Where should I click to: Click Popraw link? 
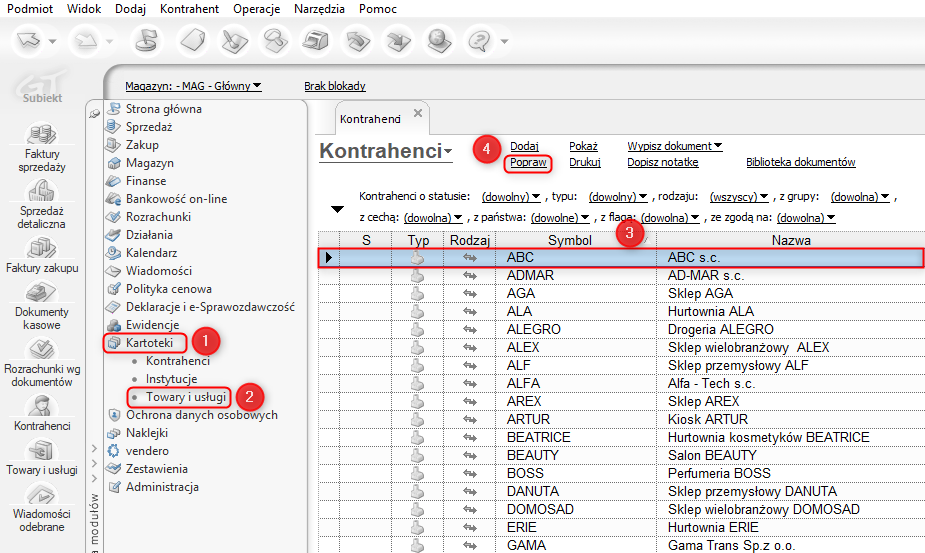click(529, 162)
